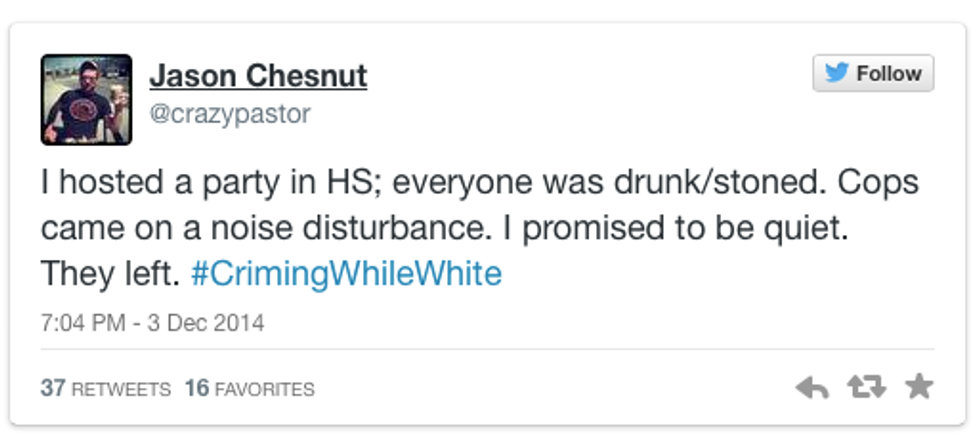Click the Twitter bird on Follow button
980x445 pixels.
click(x=837, y=74)
